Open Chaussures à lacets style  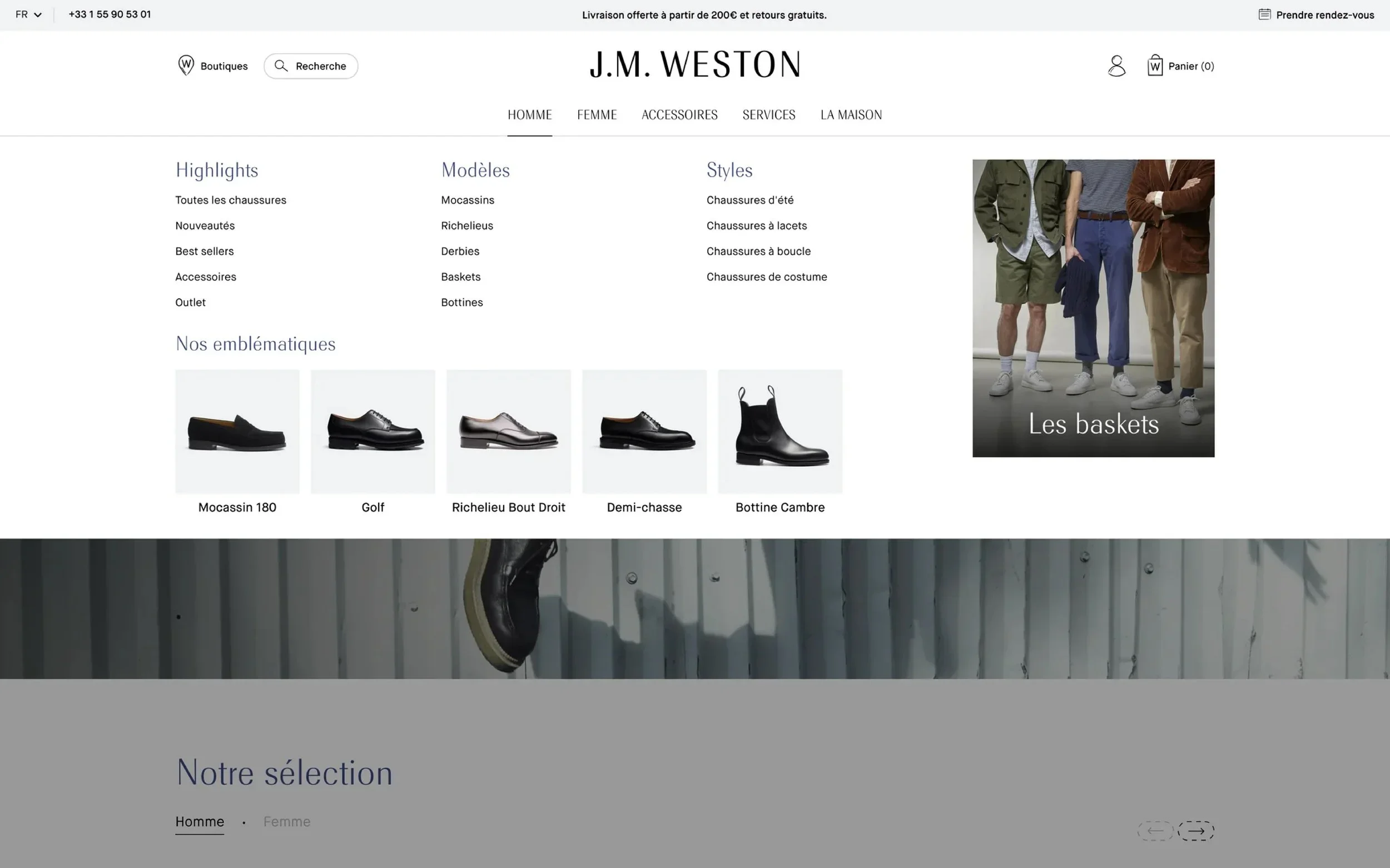(757, 226)
